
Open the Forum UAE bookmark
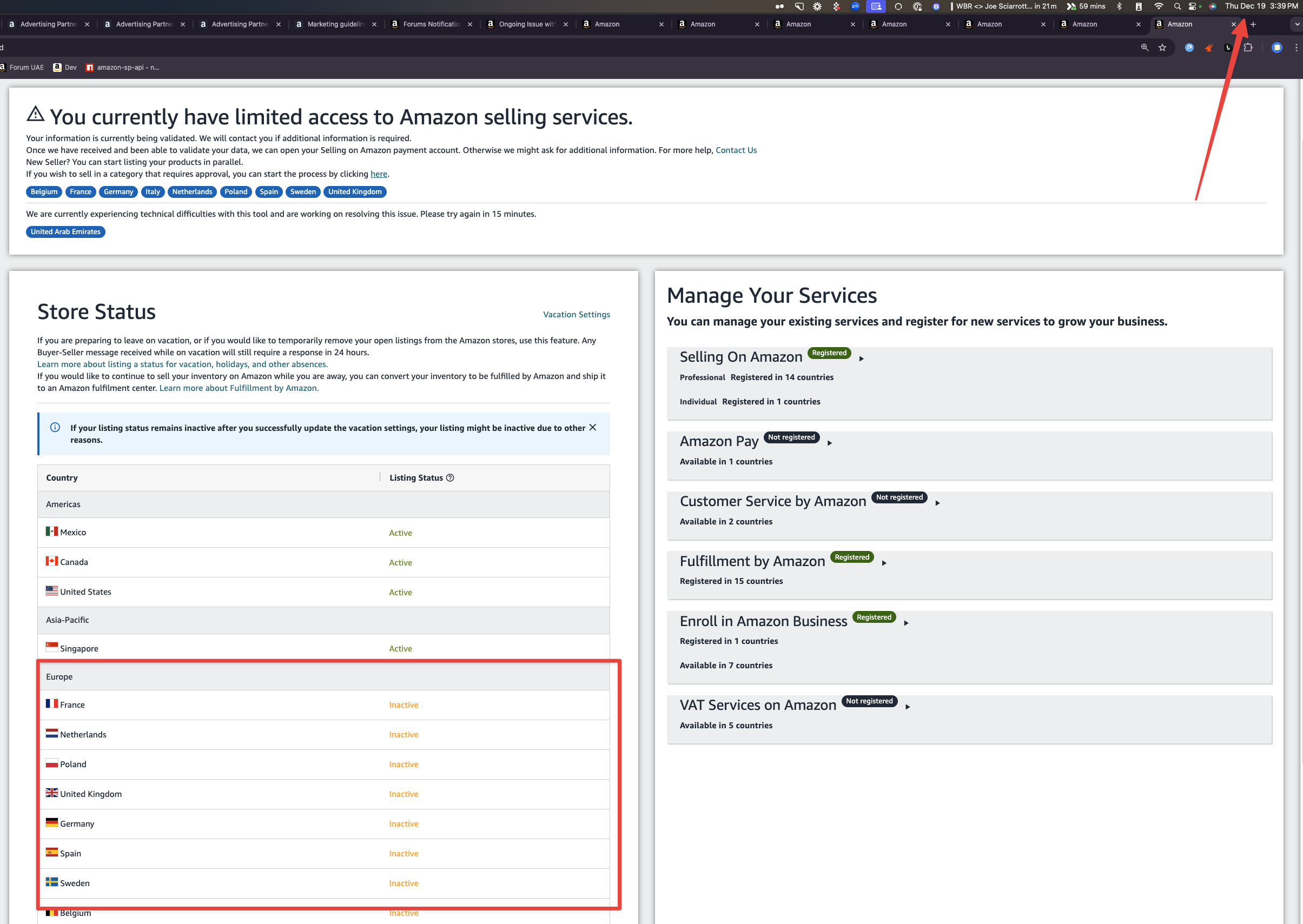[22, 67]
